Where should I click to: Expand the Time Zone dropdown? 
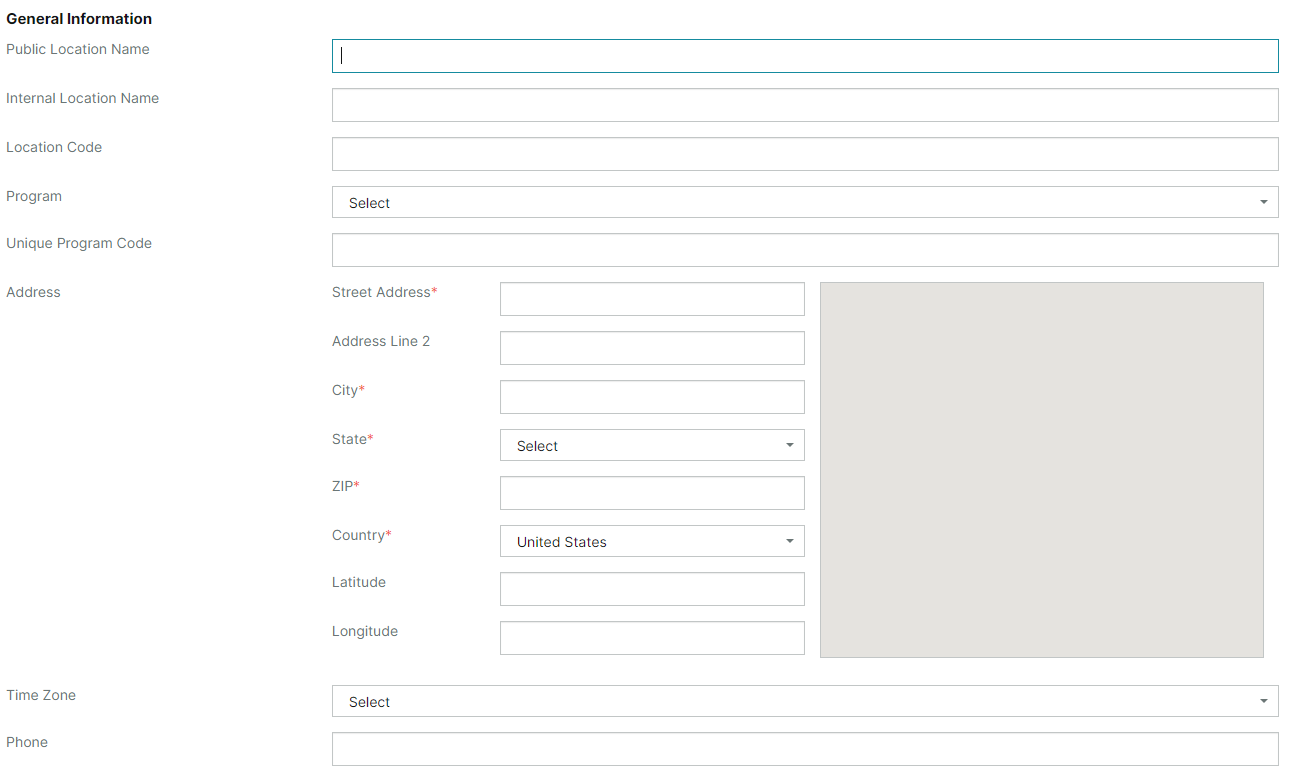805,701
